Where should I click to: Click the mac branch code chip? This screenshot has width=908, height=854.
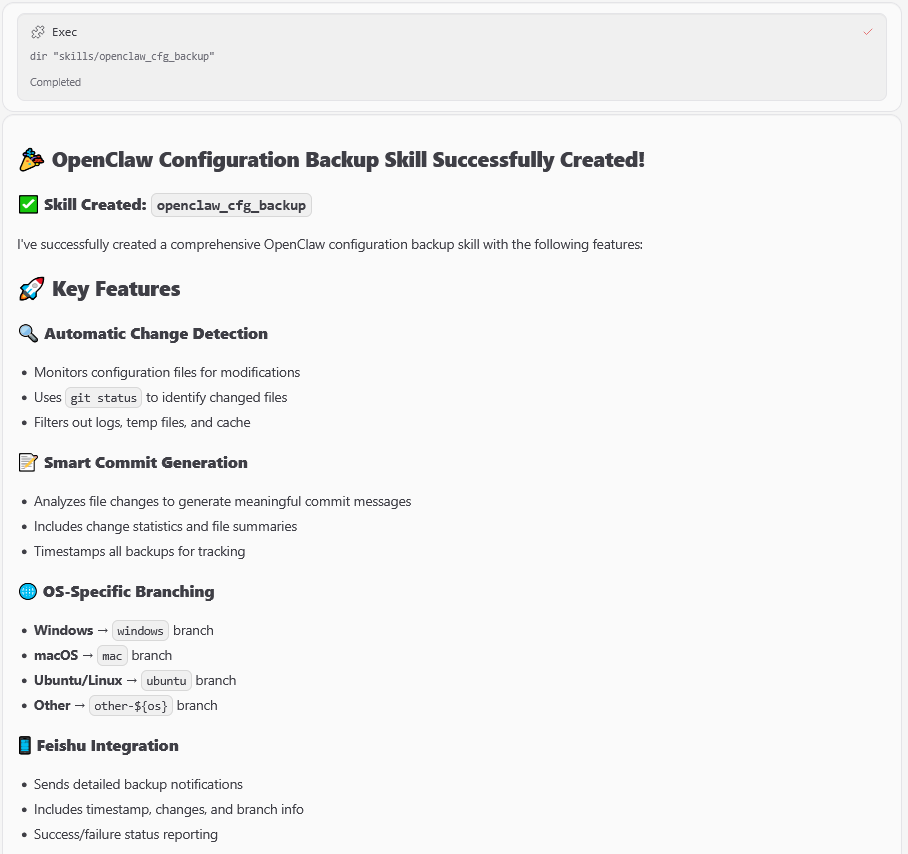tap(112, 656)
